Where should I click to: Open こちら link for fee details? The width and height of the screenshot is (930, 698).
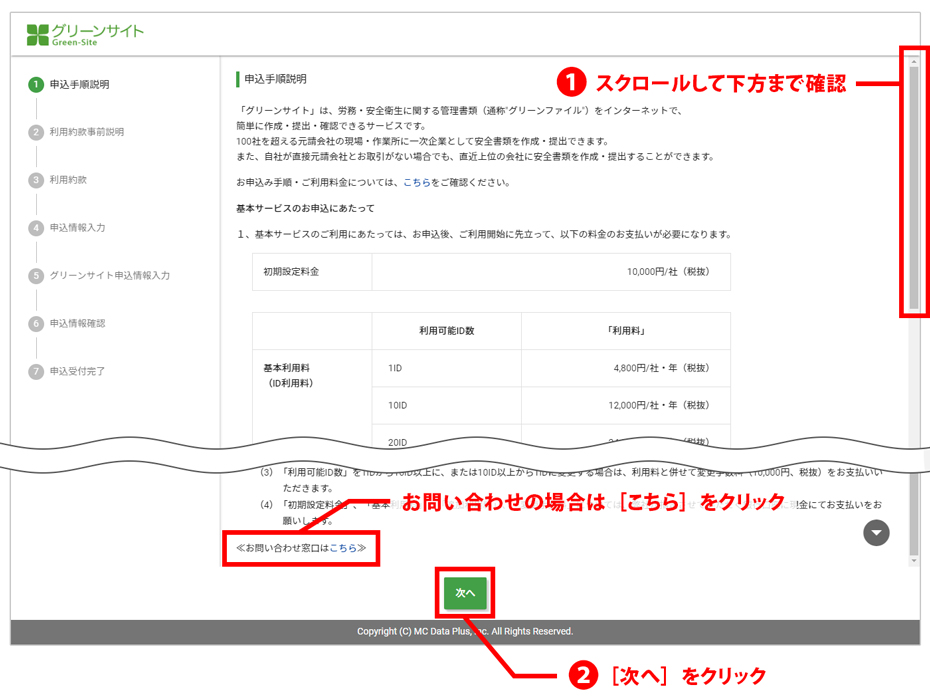417,183
